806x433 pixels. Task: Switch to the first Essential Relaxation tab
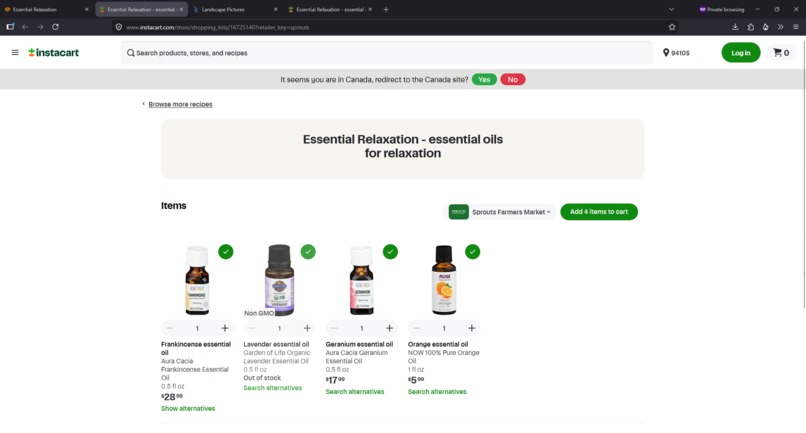click(x=46, y=9)
